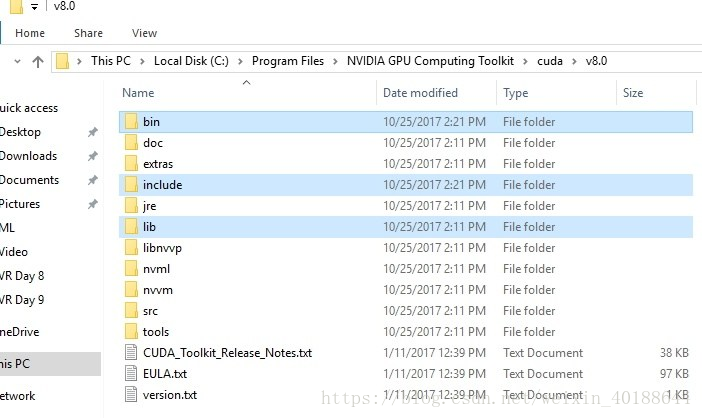Click the extras folder icon
The image size is (702, 418).
coord(131,164)
